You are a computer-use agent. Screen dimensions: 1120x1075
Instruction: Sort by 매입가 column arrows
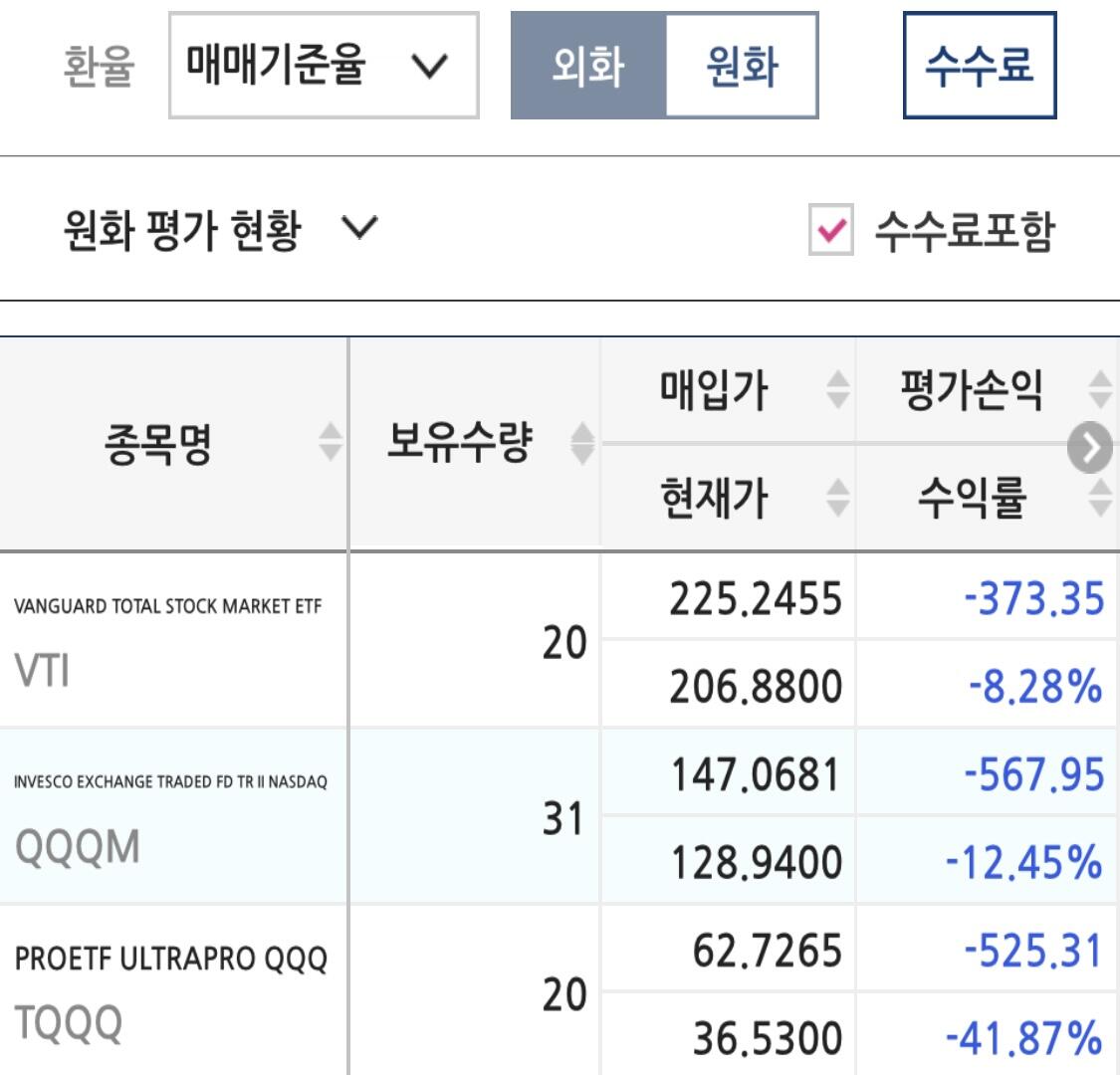coord(838,389)
